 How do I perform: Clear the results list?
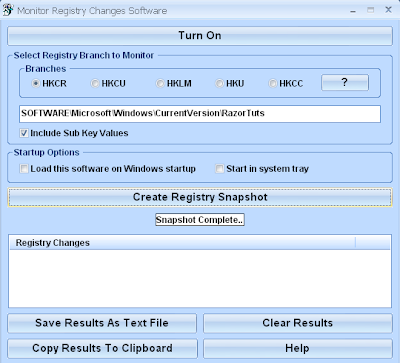click(298, 323)
